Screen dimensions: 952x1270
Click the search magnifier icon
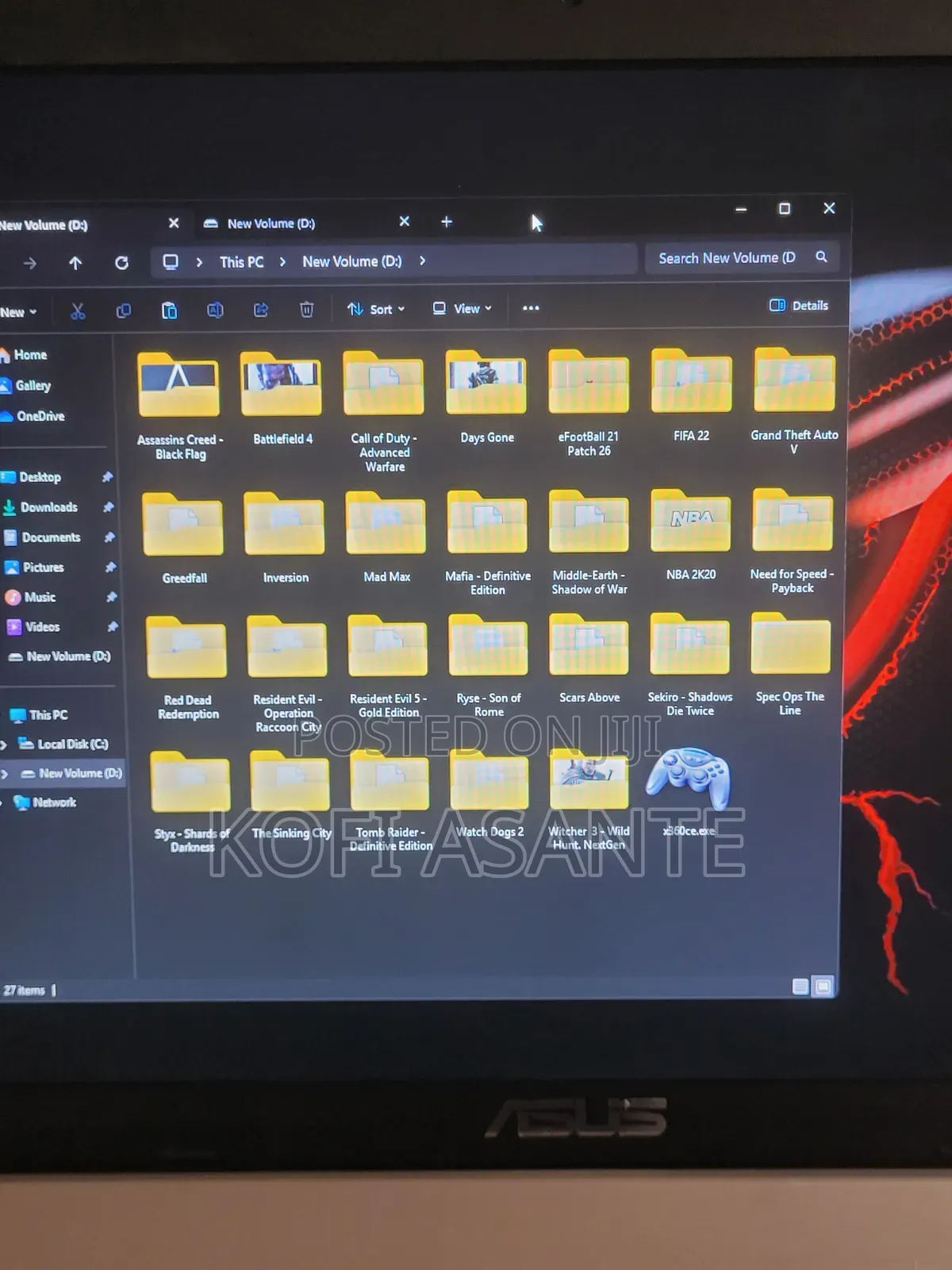coord(821,256)
